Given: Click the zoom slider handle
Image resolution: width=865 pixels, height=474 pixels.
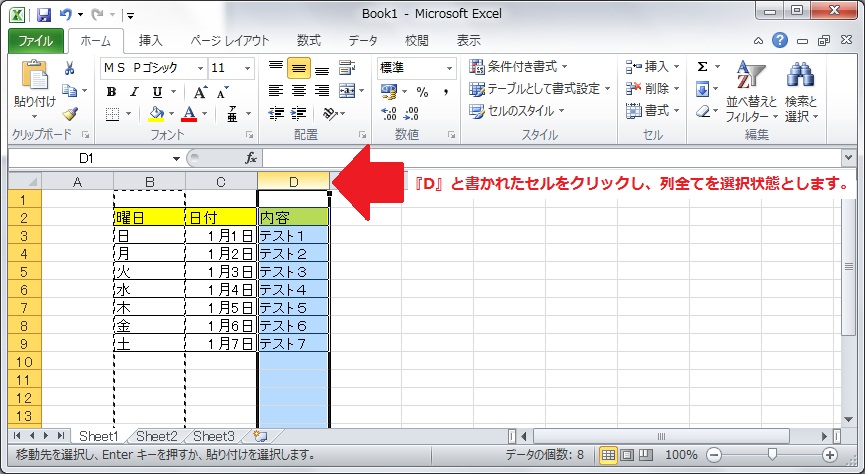Looking at the screenshot, I should pyautogui.click(x=772, y=455).
